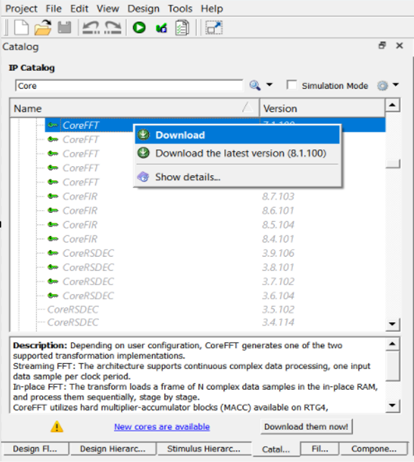Image resolution: width=414 pixels, height=462 pixels.
Task: Choose Show details... in context menu
Action: tap(237, 177)
